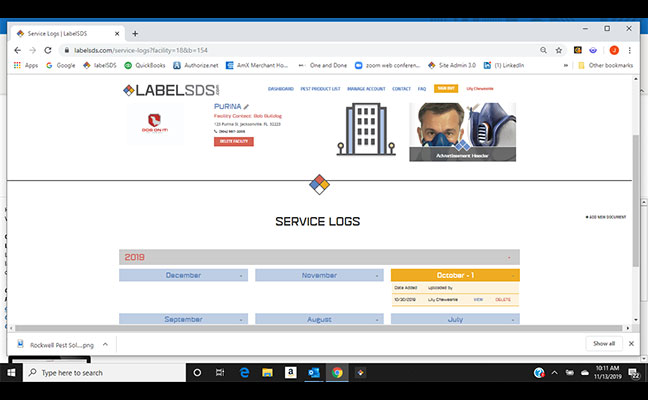Open File Explorer from taskbar
This screenshot has height=400, width=648.
(267, 373)
